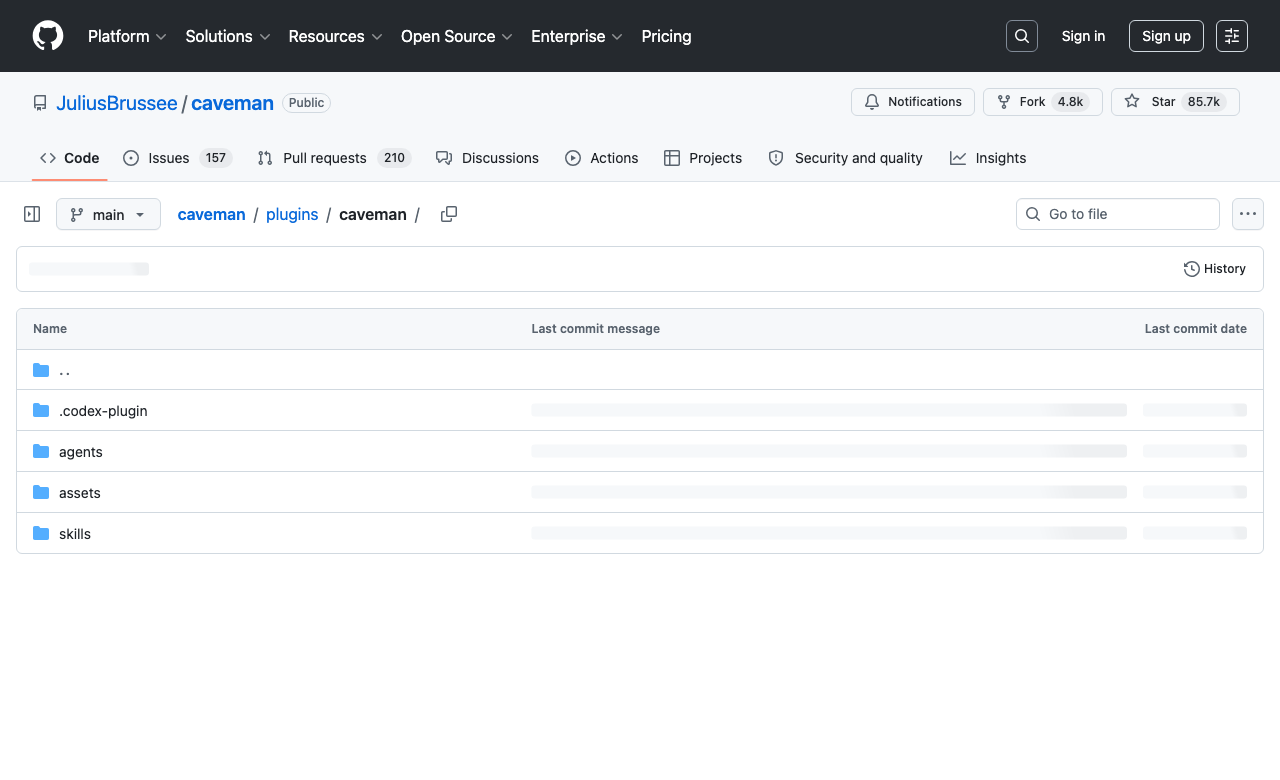Expand the Open Source menu
1280x780 pixels.
(457, 36)
